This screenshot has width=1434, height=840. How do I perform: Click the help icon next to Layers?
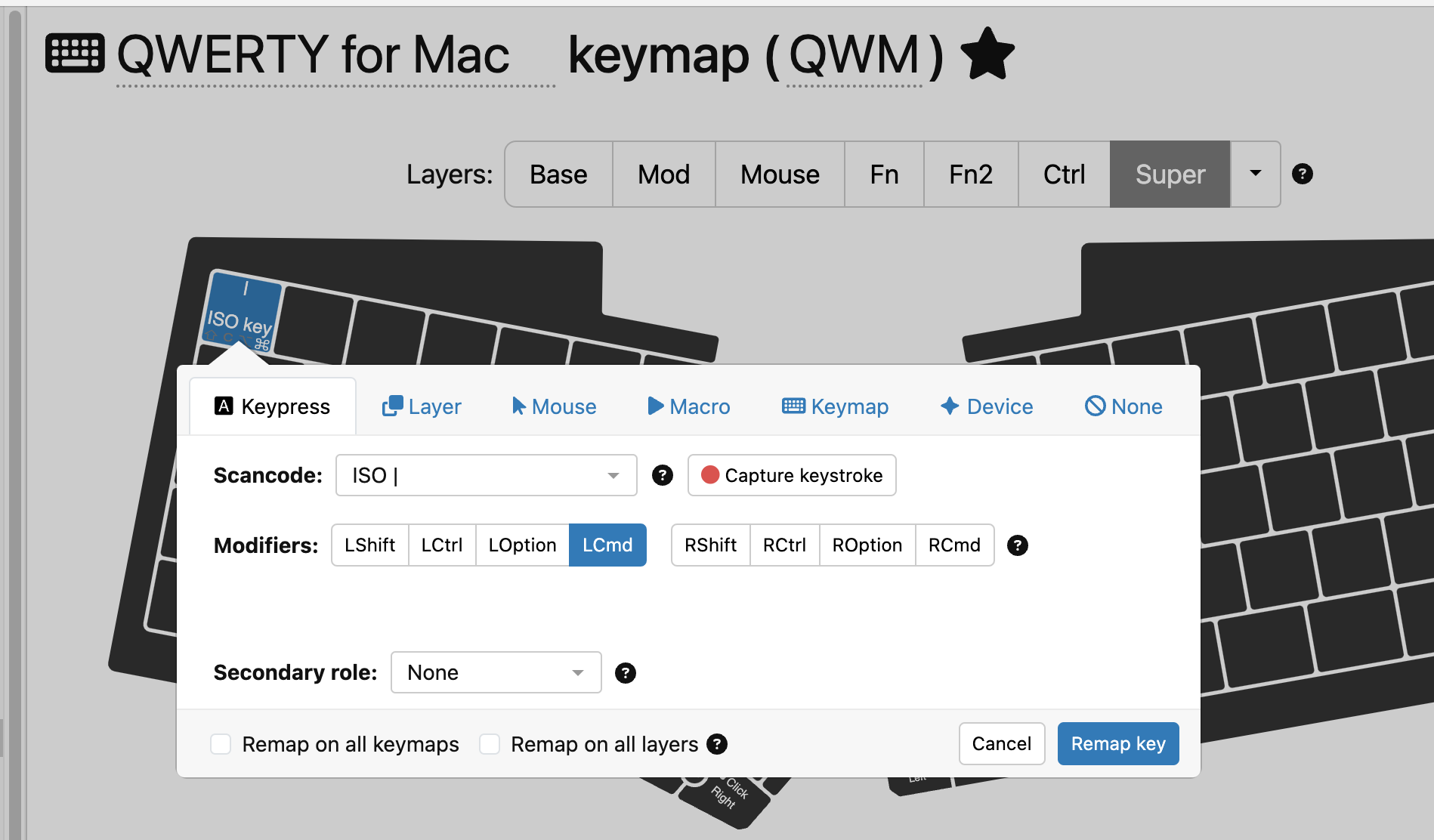pyautogui.click(x=1302, y=174)
